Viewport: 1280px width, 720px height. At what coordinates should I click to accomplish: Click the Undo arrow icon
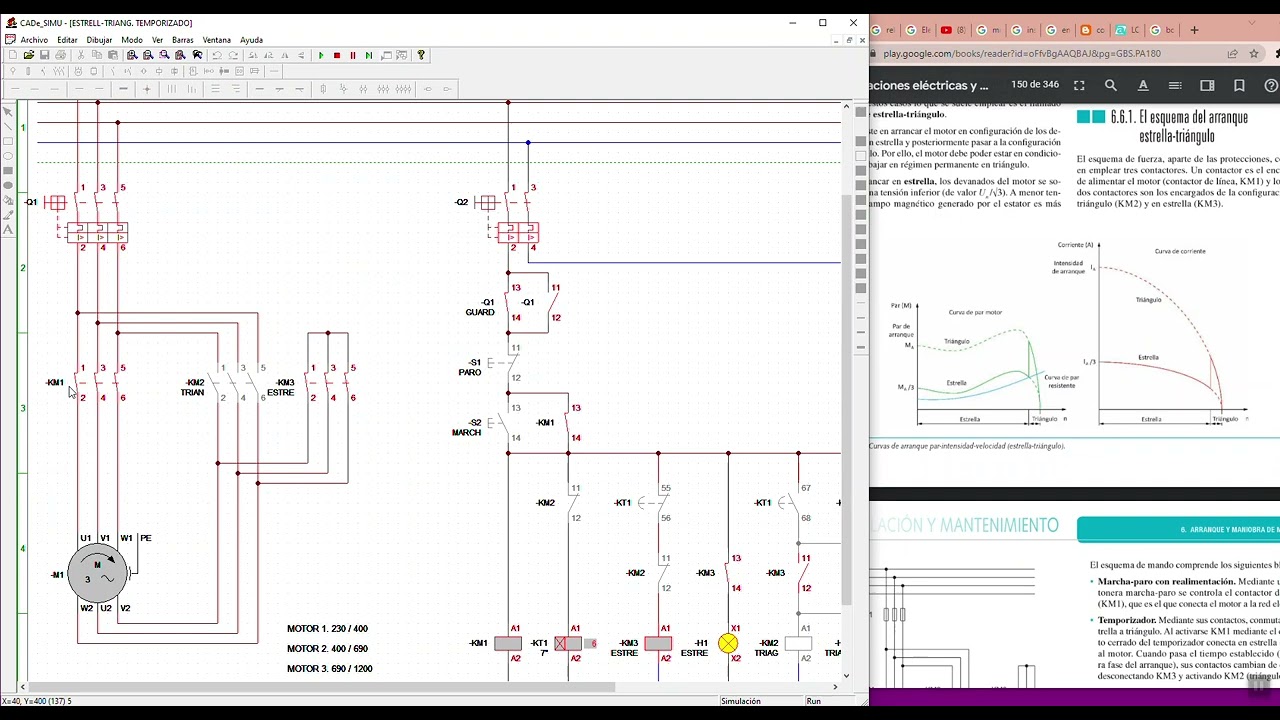click(x=217, y=55)
